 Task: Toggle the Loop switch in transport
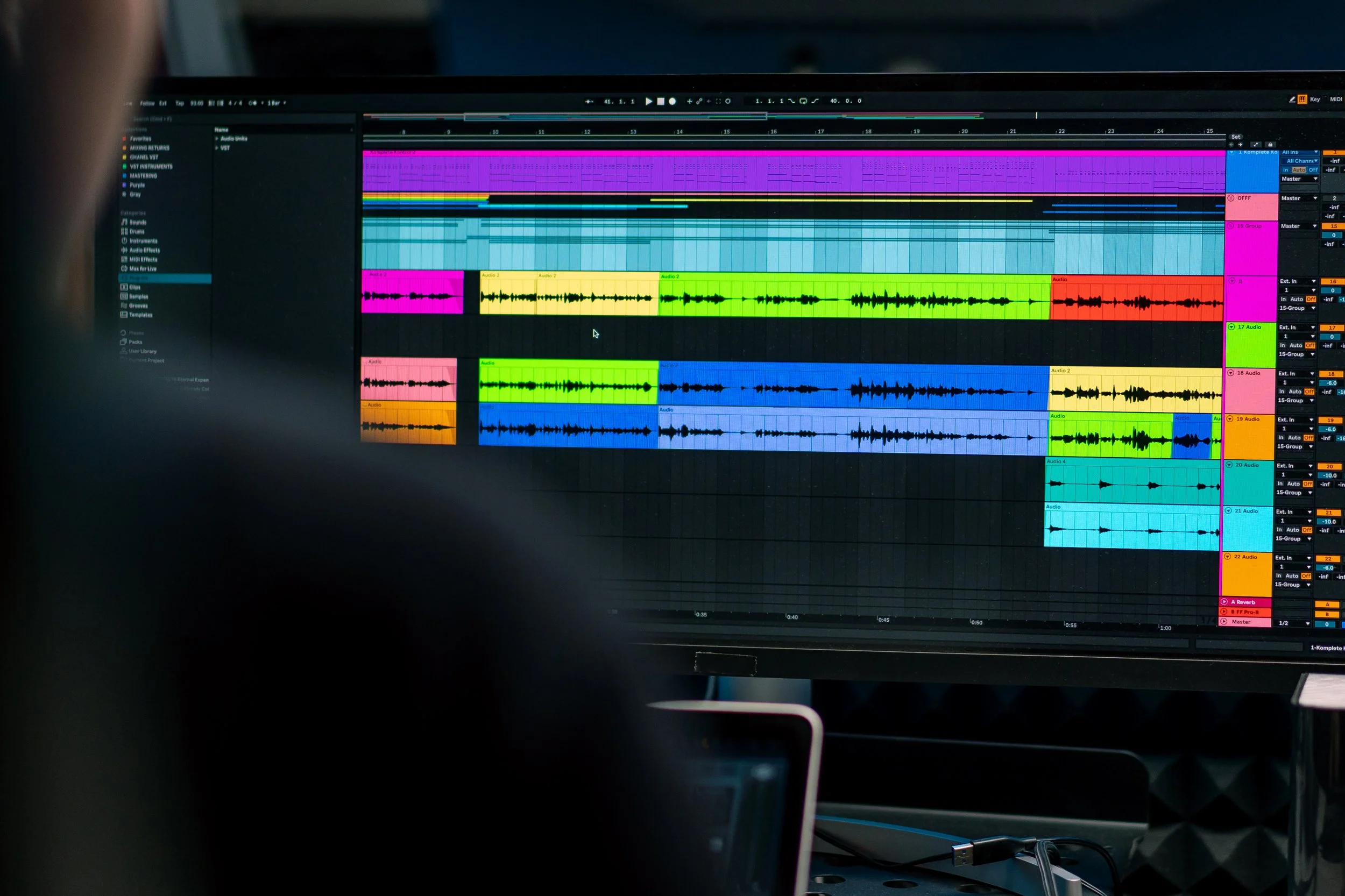[803, 101]
